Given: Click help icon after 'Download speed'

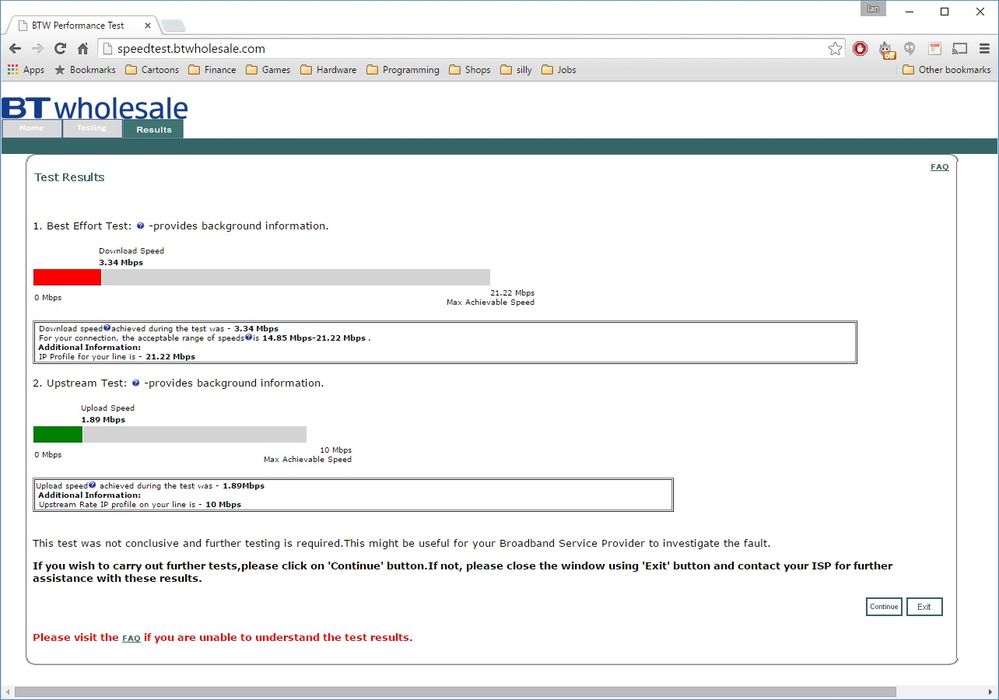Looking at the screenshot, I should click(x=107, y=327).
